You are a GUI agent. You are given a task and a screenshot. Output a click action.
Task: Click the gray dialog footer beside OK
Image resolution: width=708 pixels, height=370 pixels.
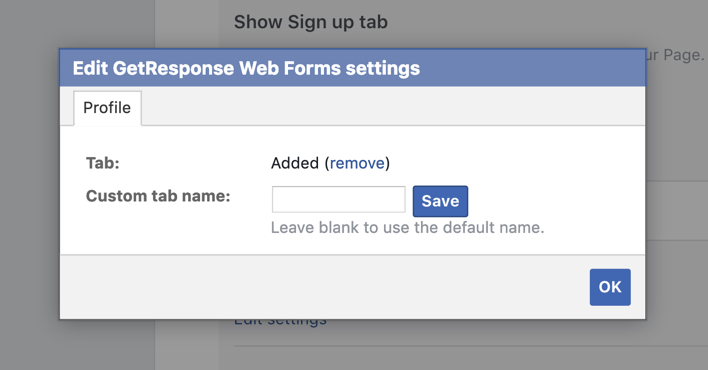coord(323,287)
